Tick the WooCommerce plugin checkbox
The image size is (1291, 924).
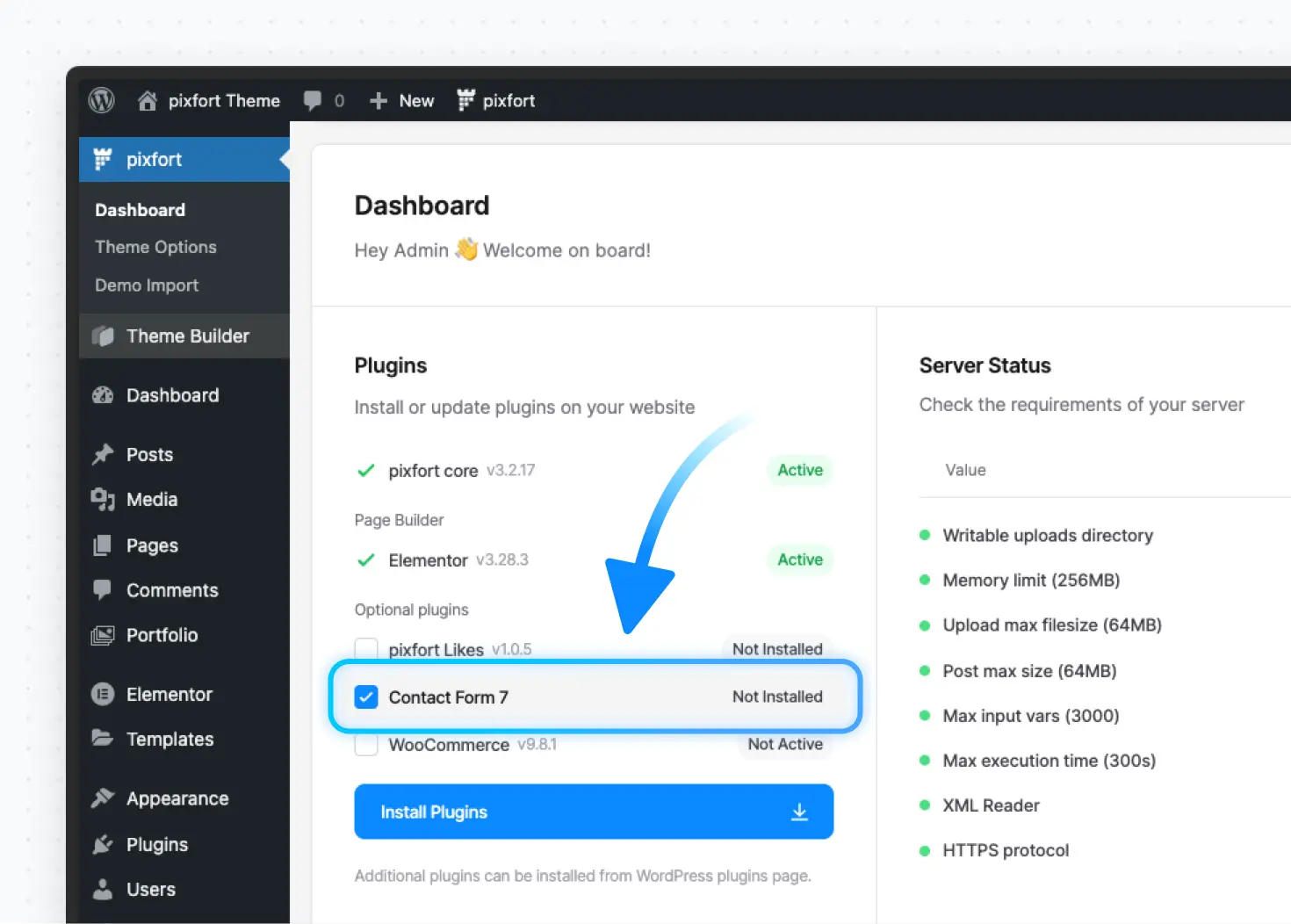pos(366,745)
